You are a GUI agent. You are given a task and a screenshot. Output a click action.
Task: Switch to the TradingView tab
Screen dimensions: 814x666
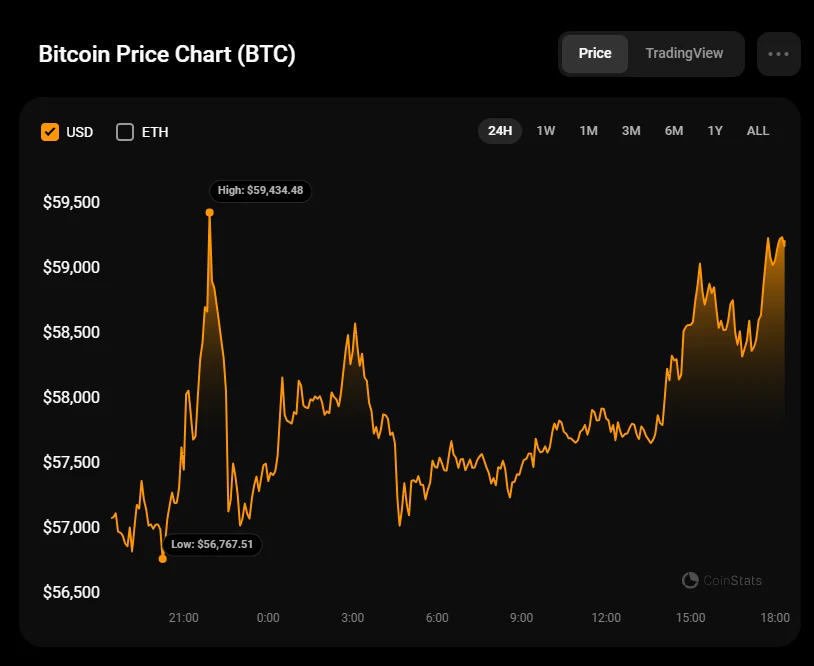[684, 54]
